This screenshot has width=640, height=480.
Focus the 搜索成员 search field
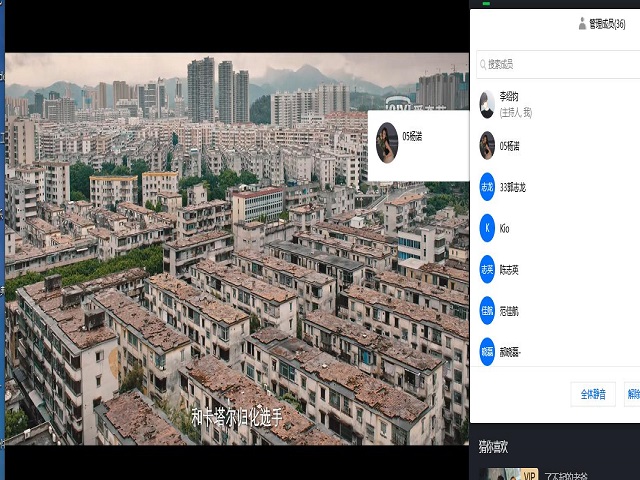(x=558, y=64)
